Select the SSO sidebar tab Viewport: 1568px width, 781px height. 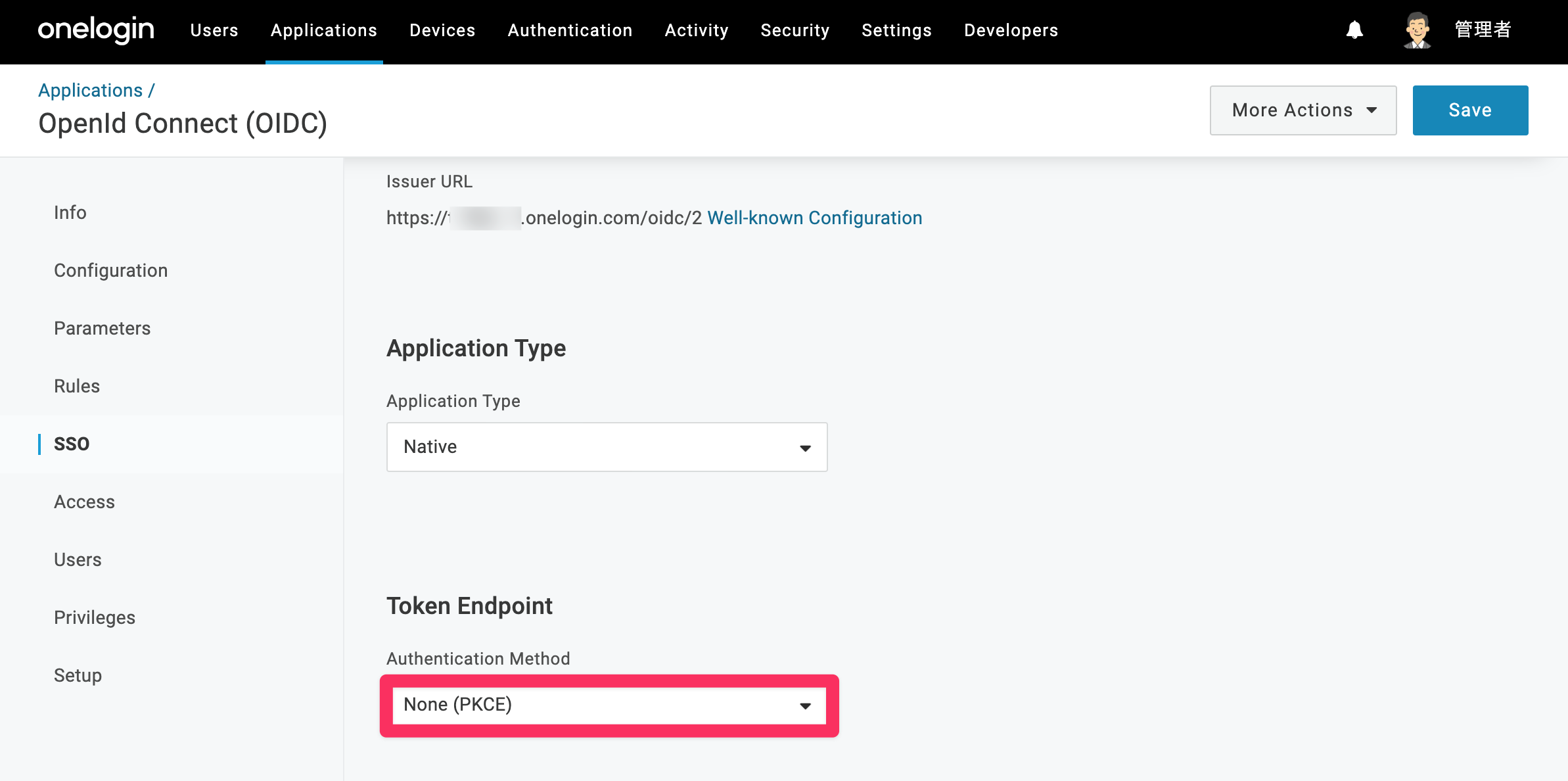pyautogui.click(x=72, y=444)
